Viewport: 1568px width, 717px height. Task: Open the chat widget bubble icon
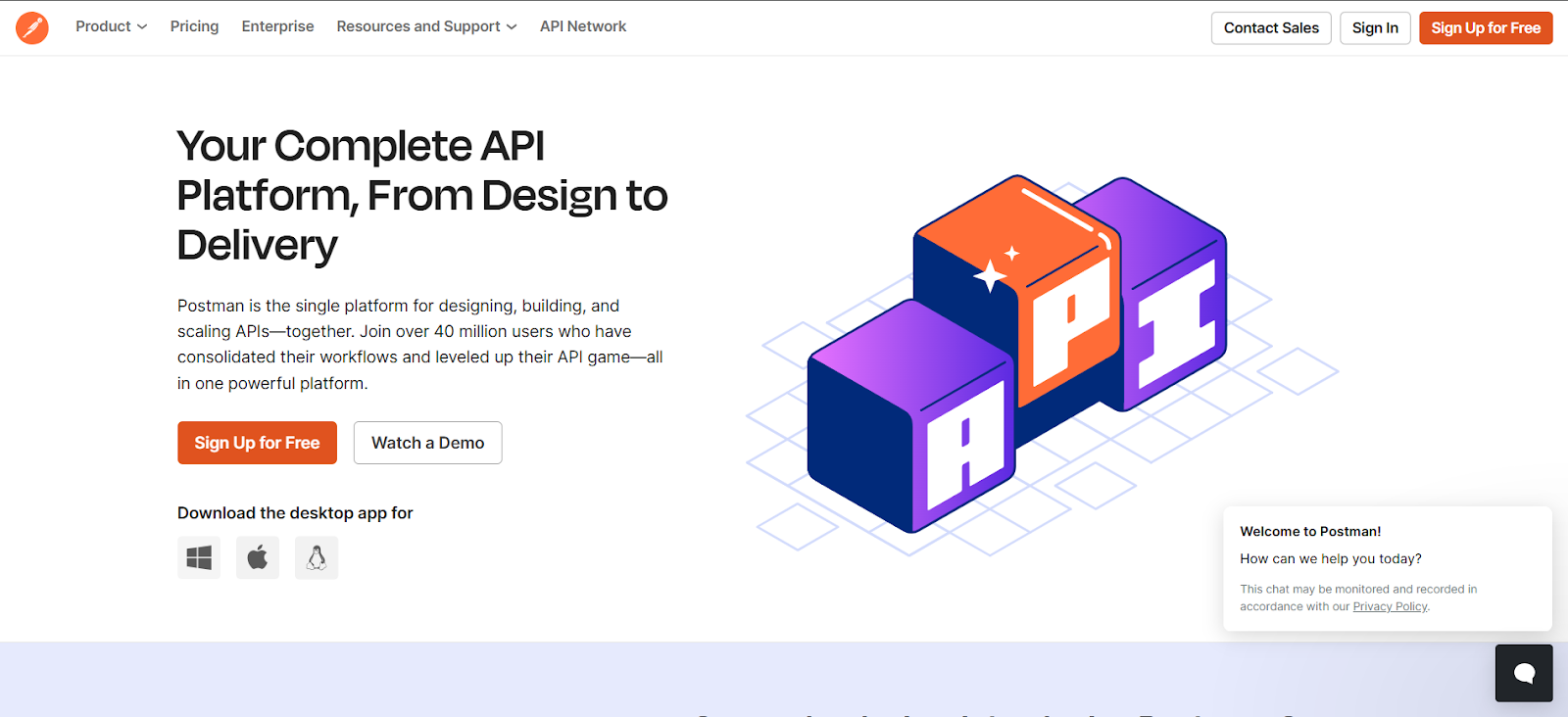1523,673
